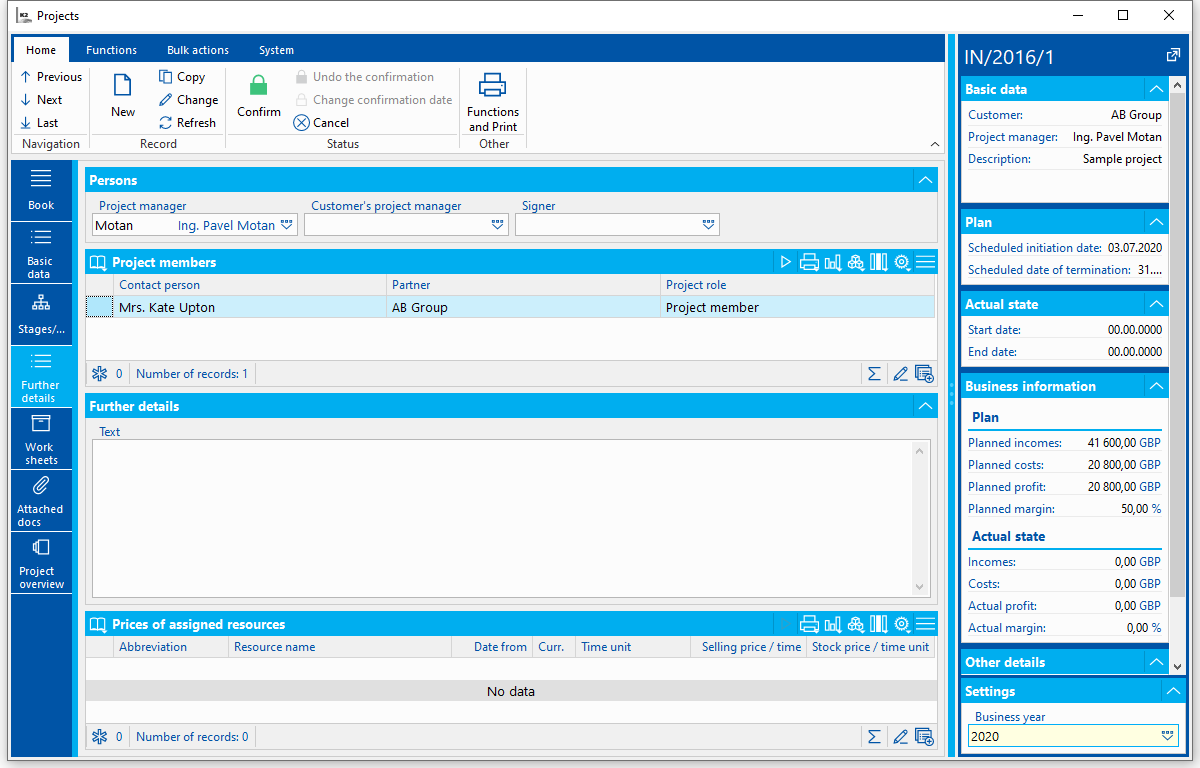1200x768 pixels.
Task: Click add-record icon under Project members table
Action: coord(924,374)
